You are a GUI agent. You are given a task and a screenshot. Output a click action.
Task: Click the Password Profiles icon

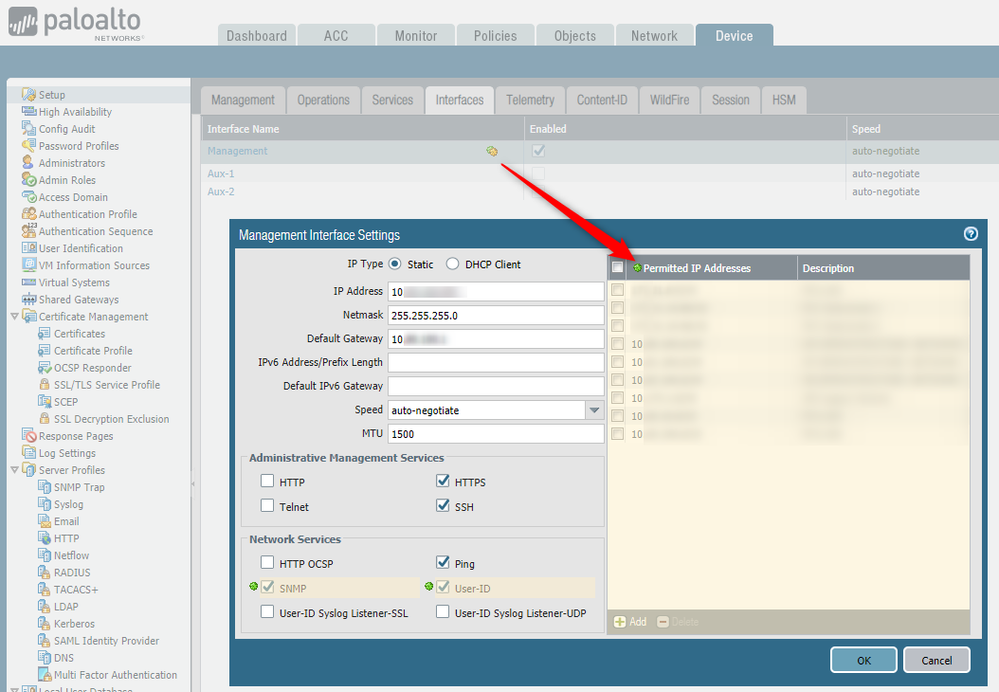pyautogui.click(x=29, y=146)
